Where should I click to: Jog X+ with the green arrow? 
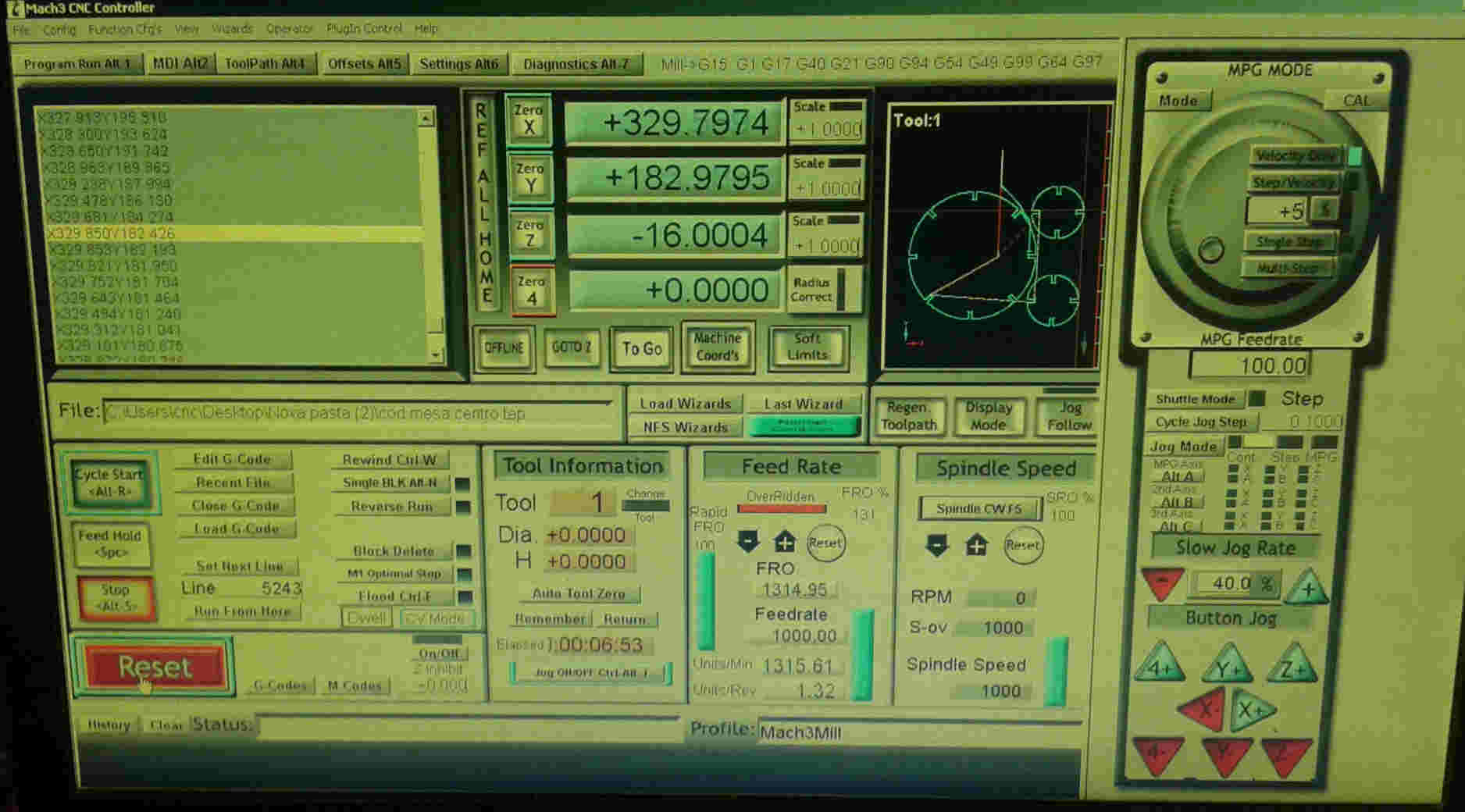1252,710
